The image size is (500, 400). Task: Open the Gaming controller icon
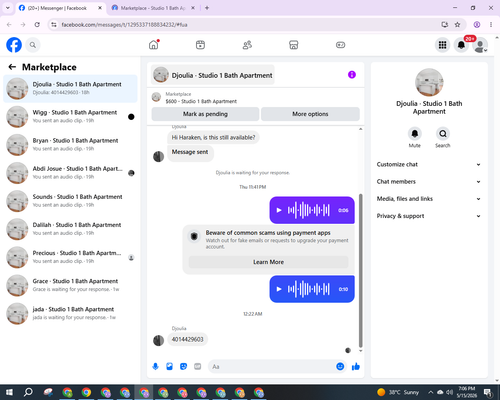coord(340,45)
